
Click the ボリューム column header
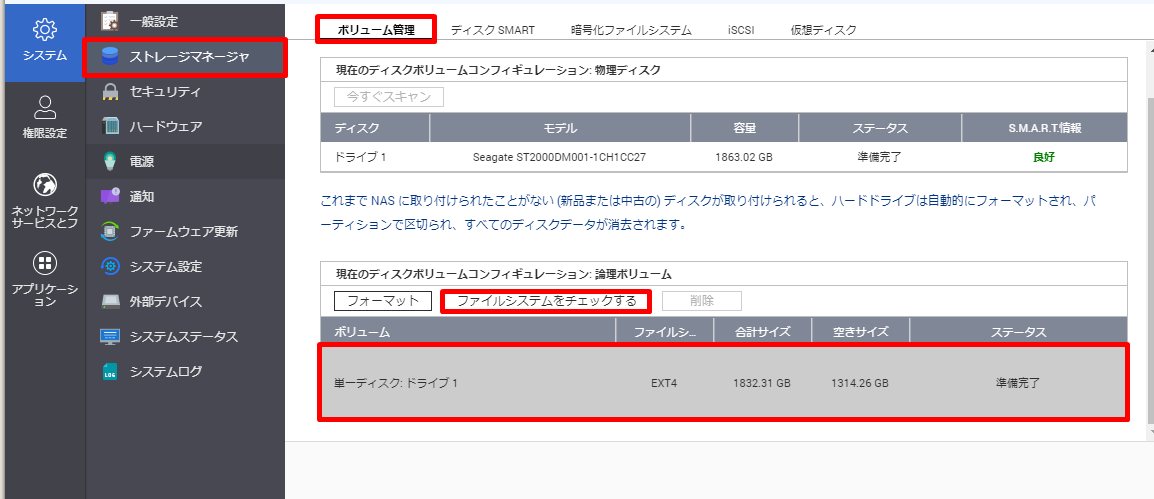(x=467, y=332)
